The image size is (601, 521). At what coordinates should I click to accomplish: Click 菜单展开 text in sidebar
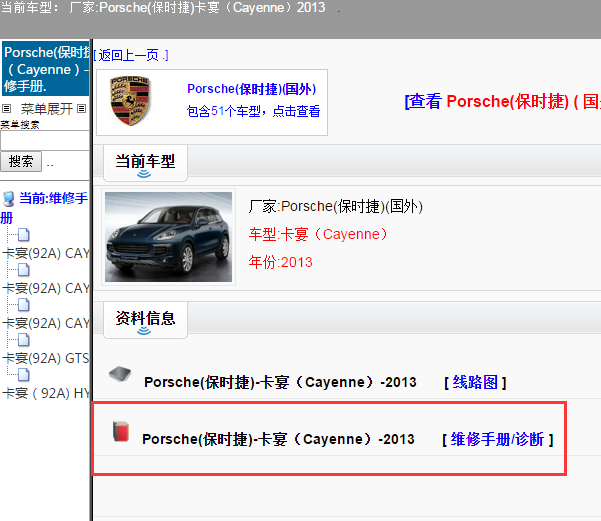pyautogui.click(x=47, y=109)
